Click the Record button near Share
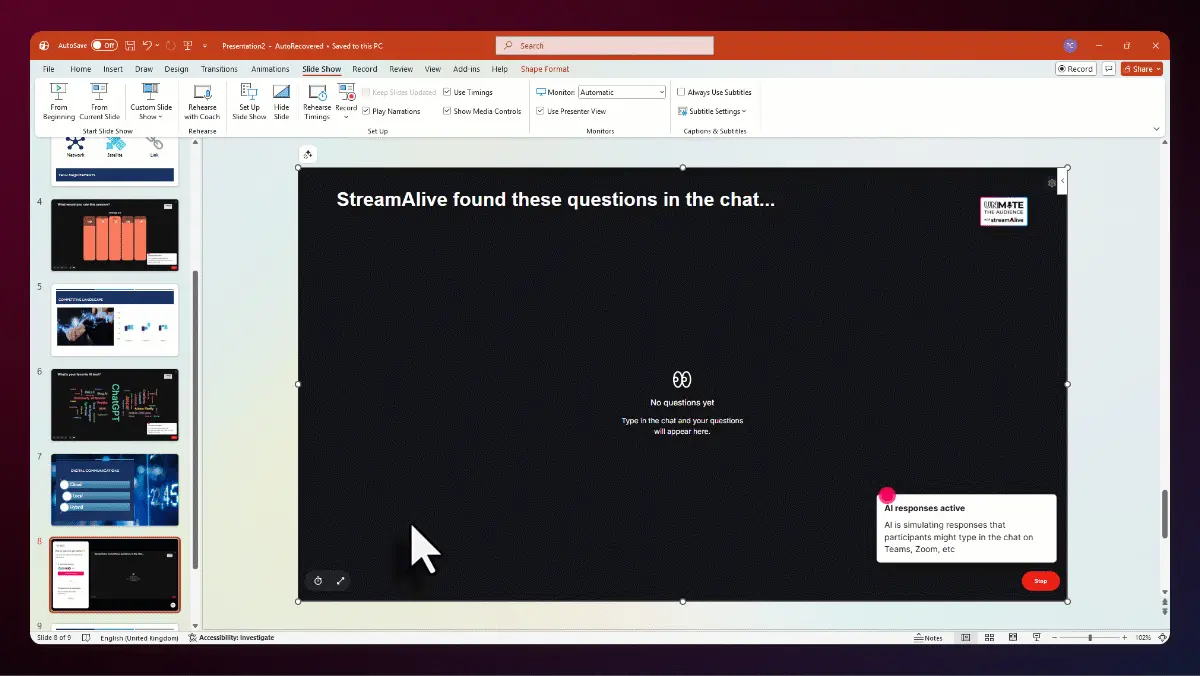 click(1076, 69)
